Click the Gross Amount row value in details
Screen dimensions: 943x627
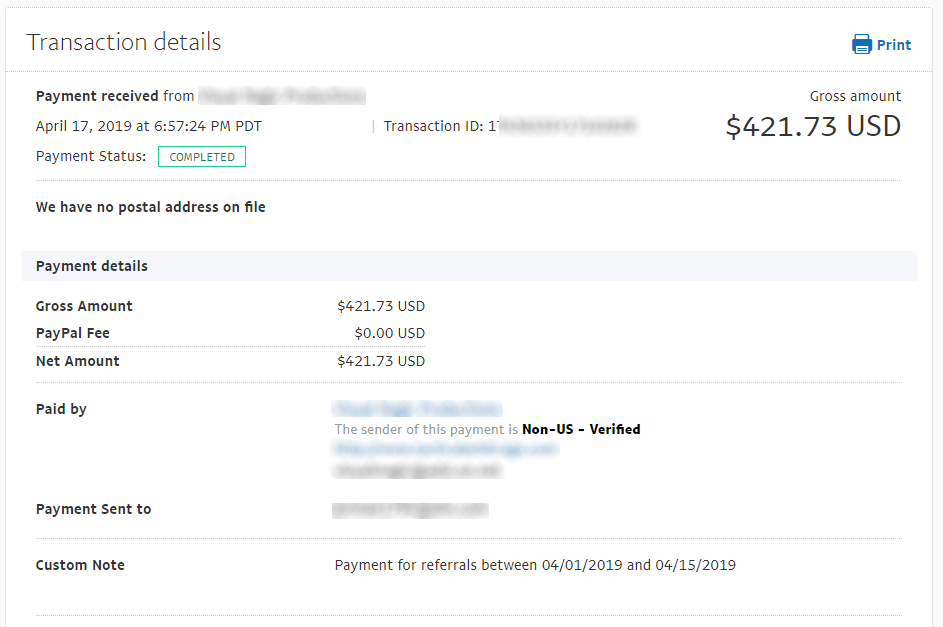coord(381,306)
